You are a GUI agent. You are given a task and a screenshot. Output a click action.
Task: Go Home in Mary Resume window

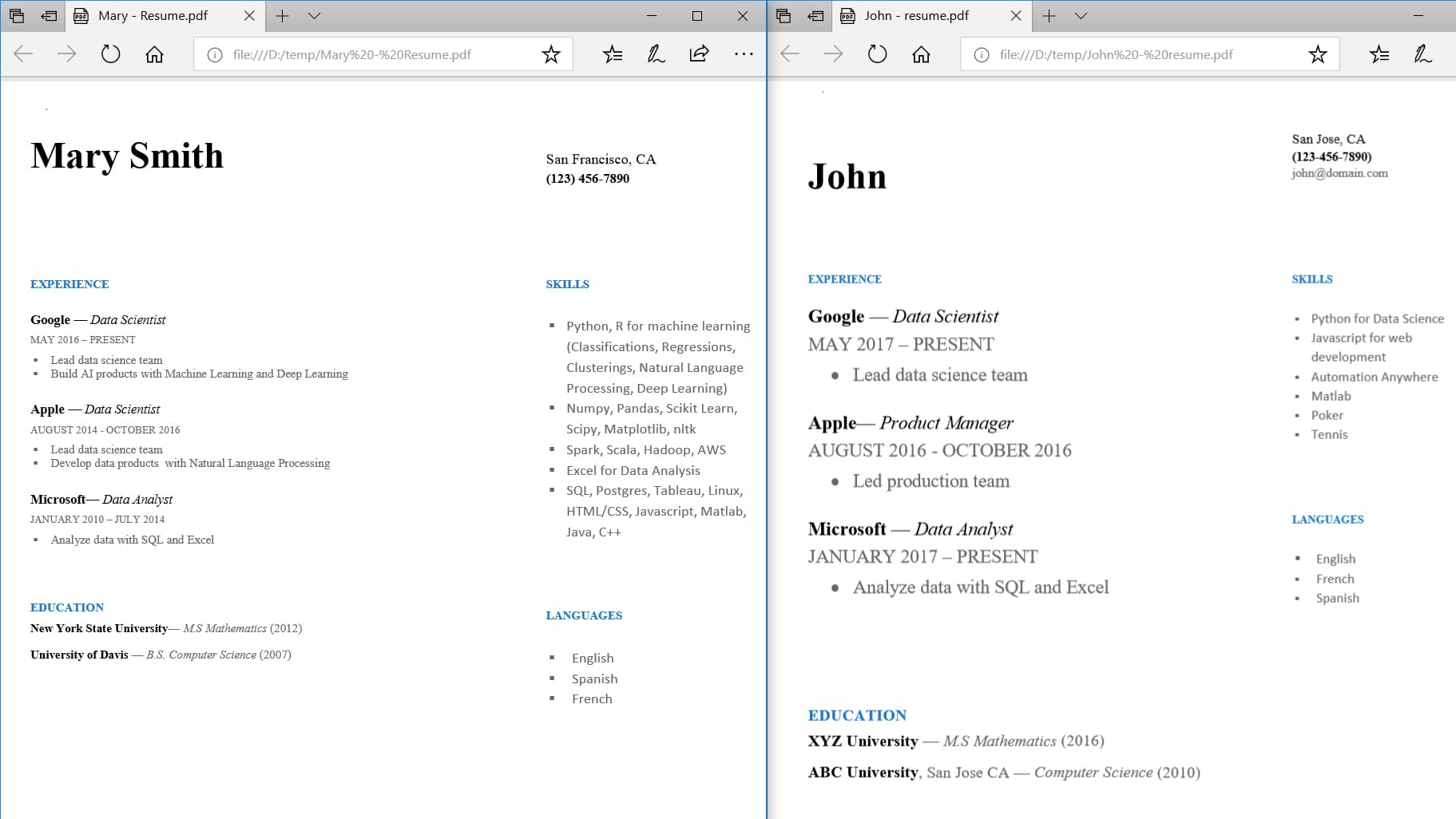[154, 54]
